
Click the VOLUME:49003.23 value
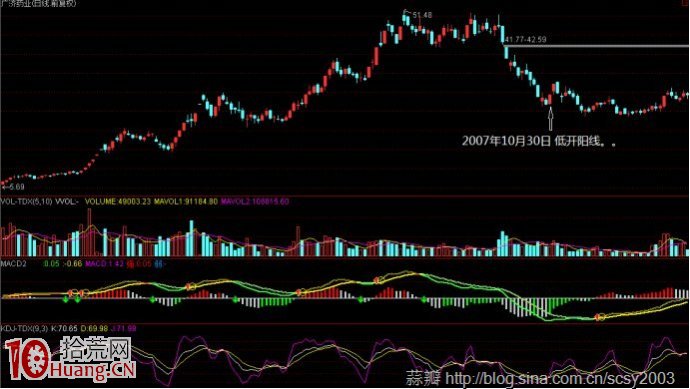coord(118,202)
